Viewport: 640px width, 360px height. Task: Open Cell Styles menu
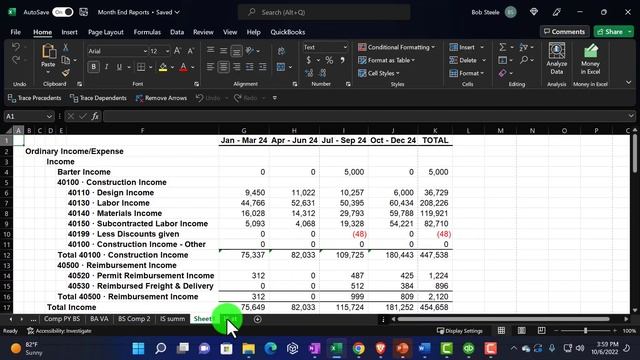click(x=379, y=73)
